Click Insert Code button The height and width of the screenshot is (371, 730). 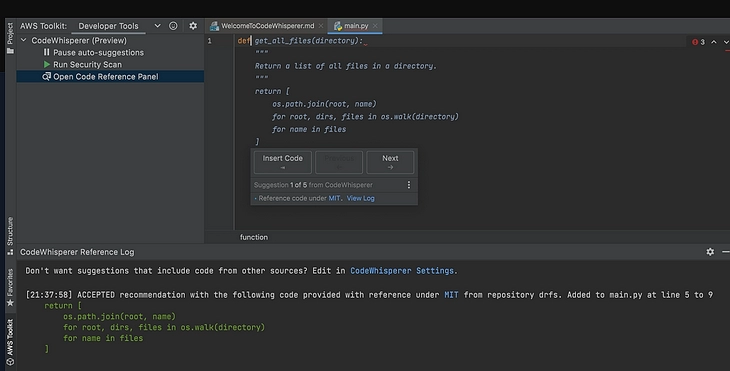pos(283,162)
